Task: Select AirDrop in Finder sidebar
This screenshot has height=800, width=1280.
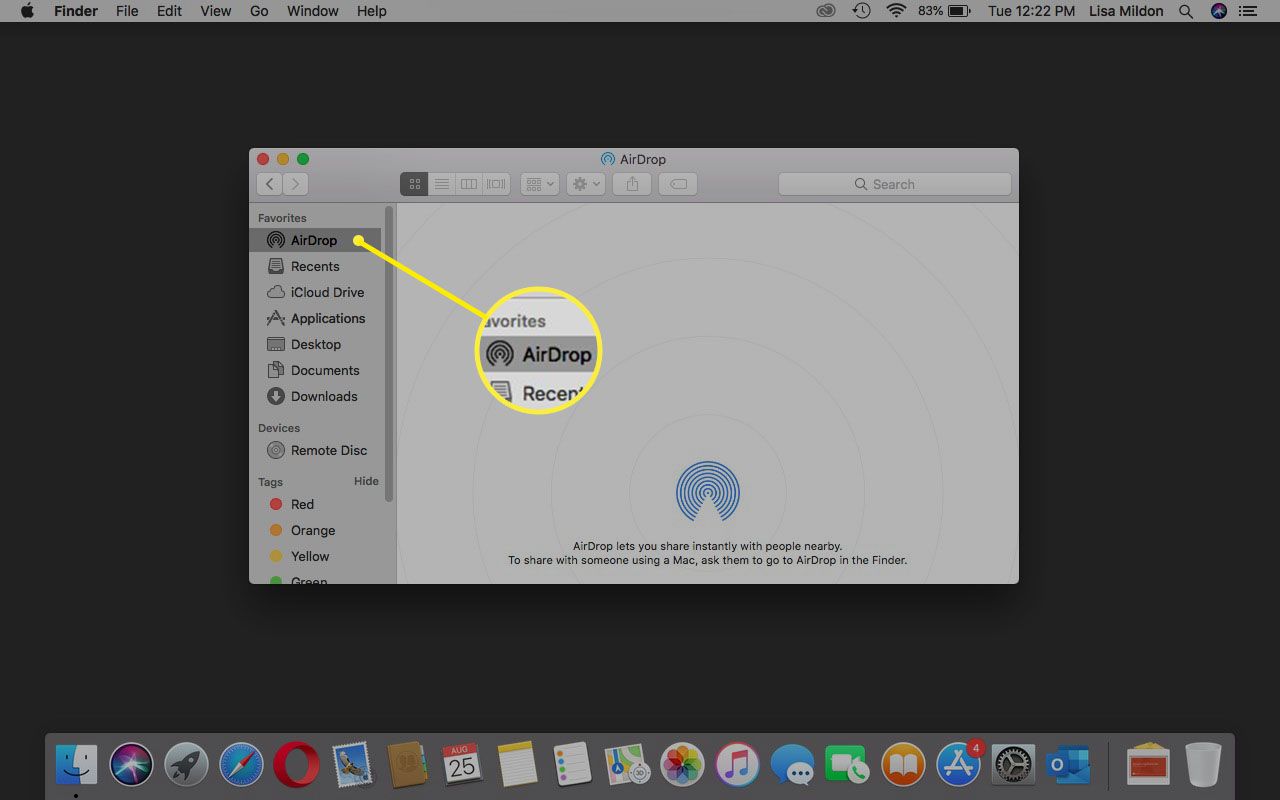Action: [315, 240]
